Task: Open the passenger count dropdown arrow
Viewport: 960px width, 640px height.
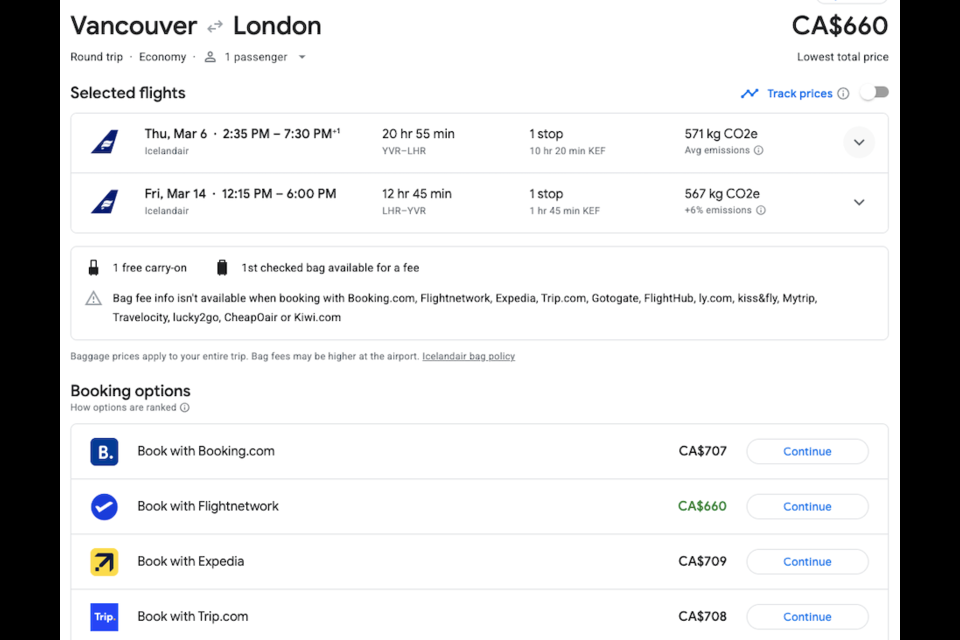Action: [302, 57]
